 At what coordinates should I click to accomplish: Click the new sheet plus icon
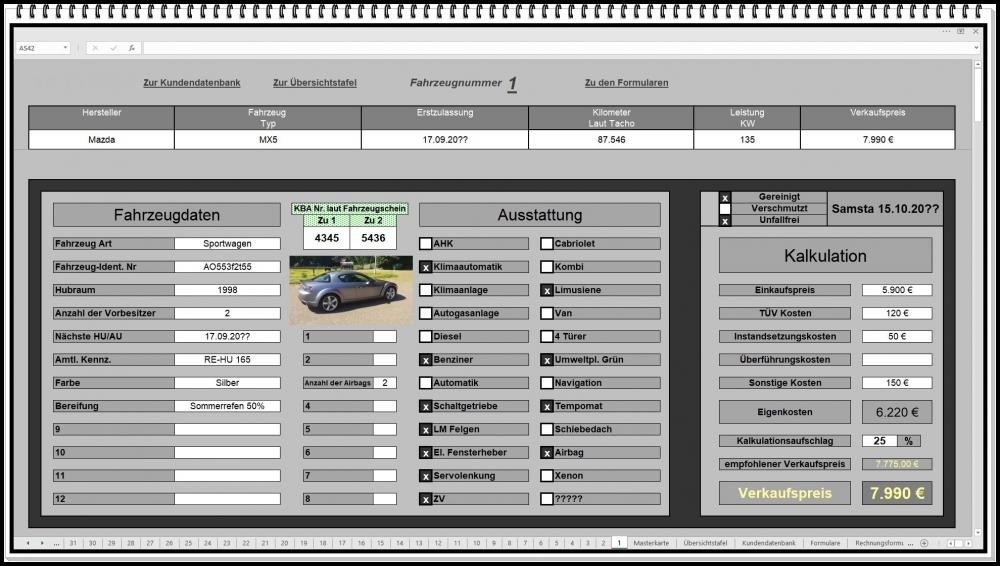click(924, 543)
